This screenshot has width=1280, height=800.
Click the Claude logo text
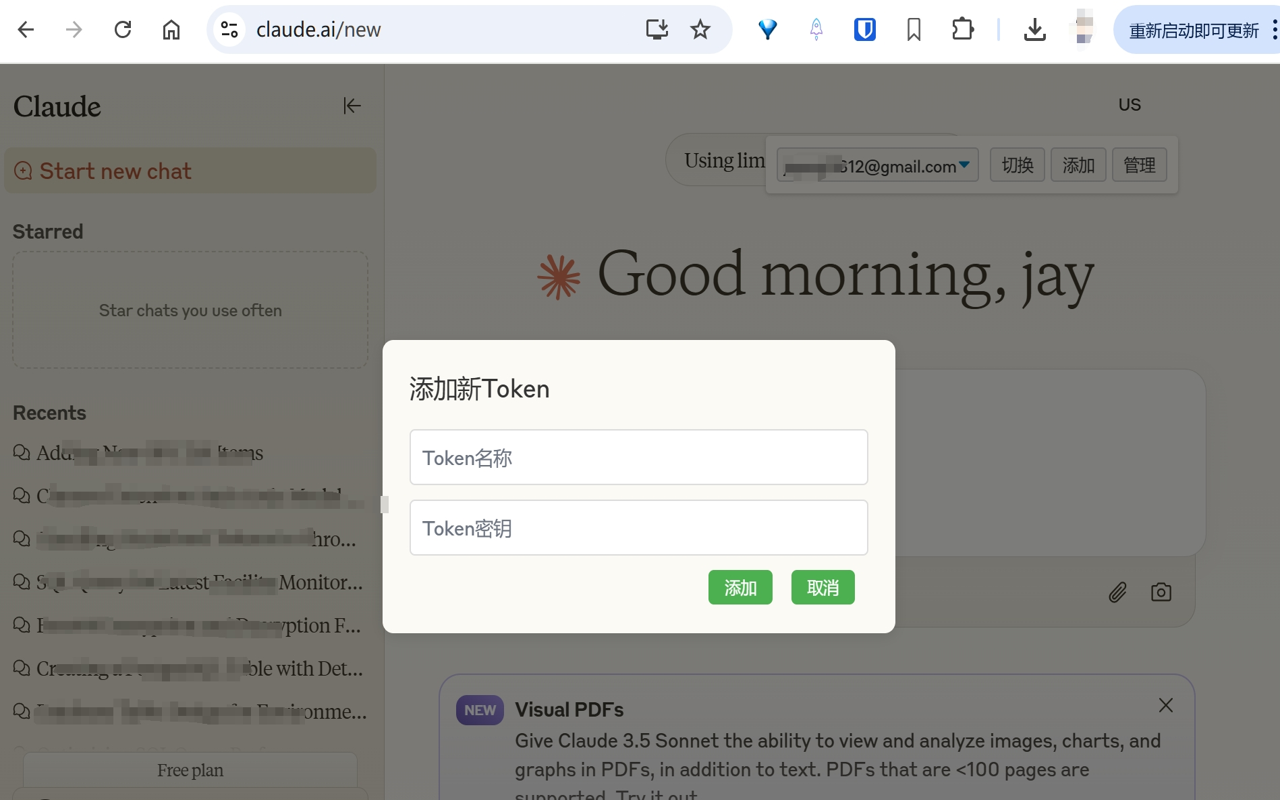pos(57,106)
